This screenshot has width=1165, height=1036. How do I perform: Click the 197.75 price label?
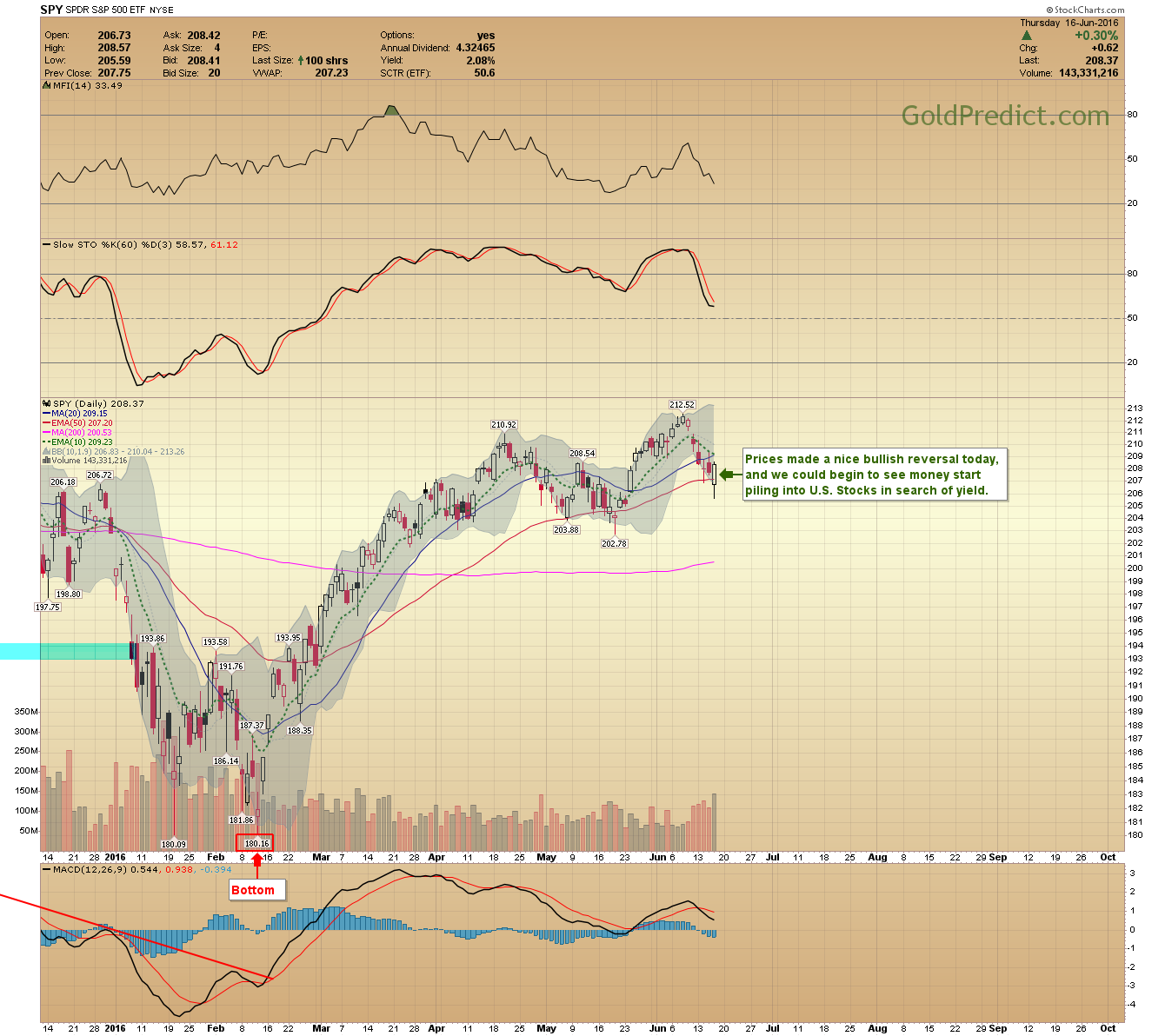tap(48, 608)
